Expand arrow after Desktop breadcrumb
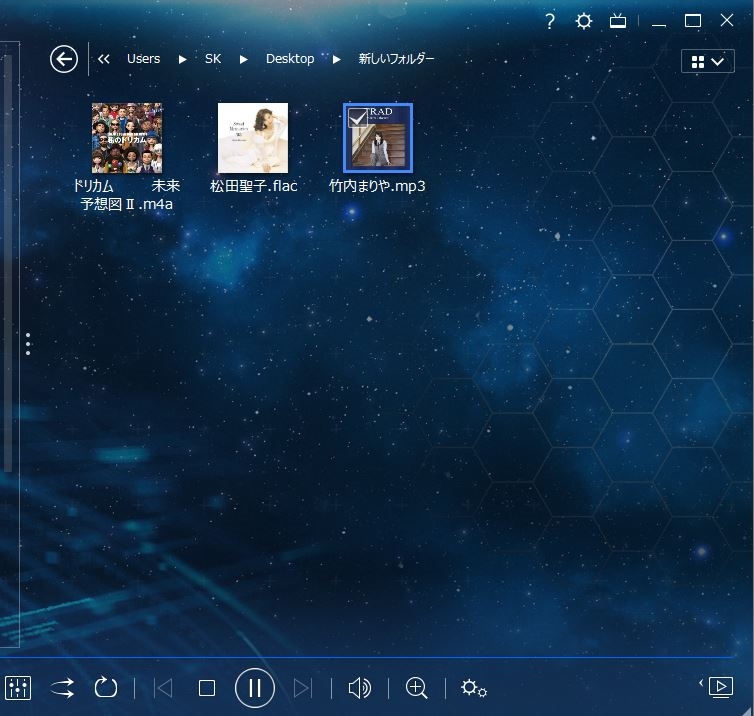This screenshot has width=754, height=716. click(337, 60)
